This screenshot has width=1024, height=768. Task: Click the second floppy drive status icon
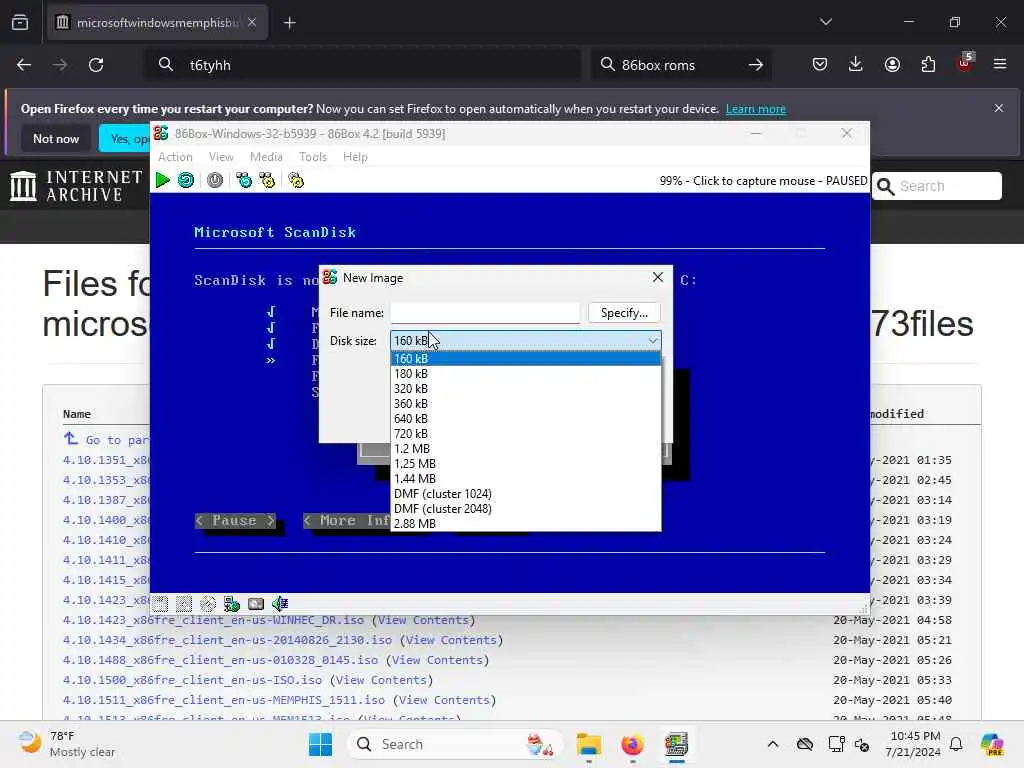[x=184, y=604]
